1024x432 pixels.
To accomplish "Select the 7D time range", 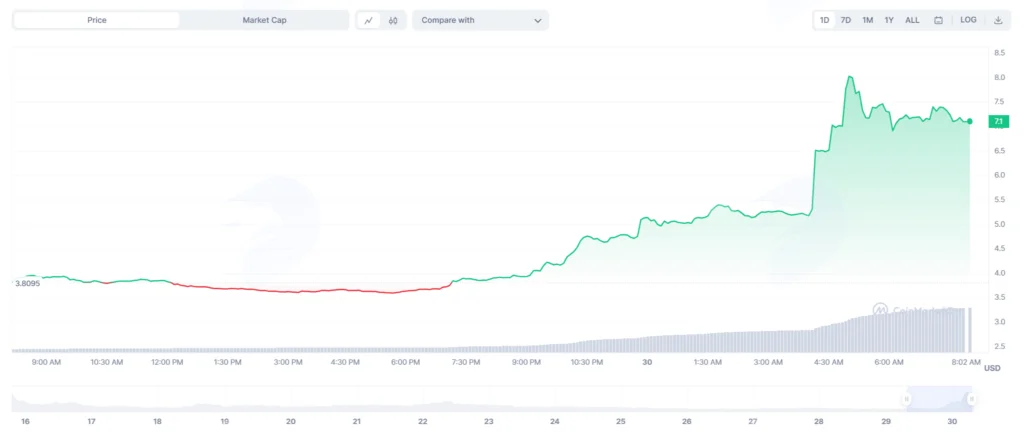I will click(846, 20).
